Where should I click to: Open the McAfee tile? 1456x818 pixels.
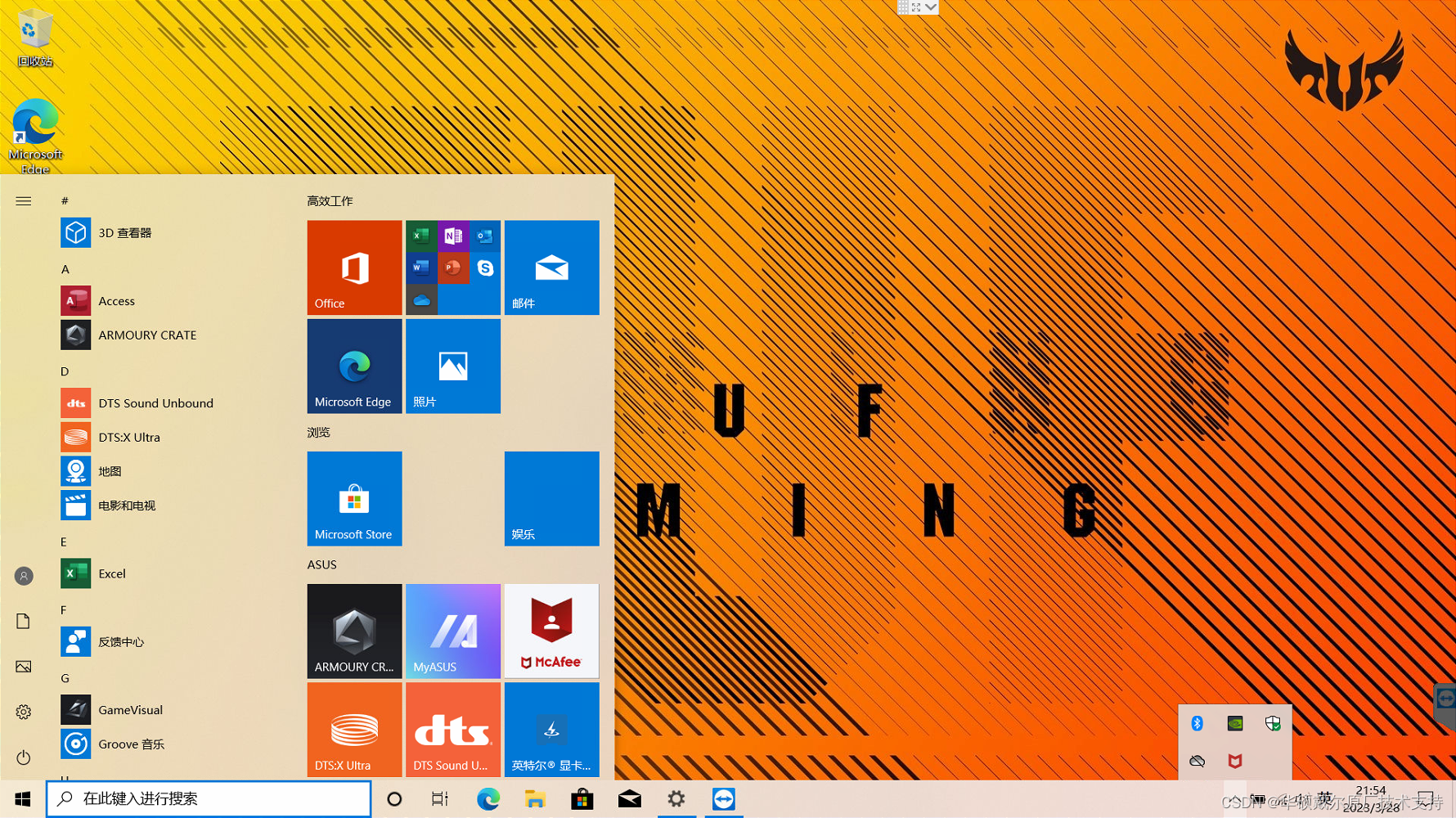click(552, 631)
